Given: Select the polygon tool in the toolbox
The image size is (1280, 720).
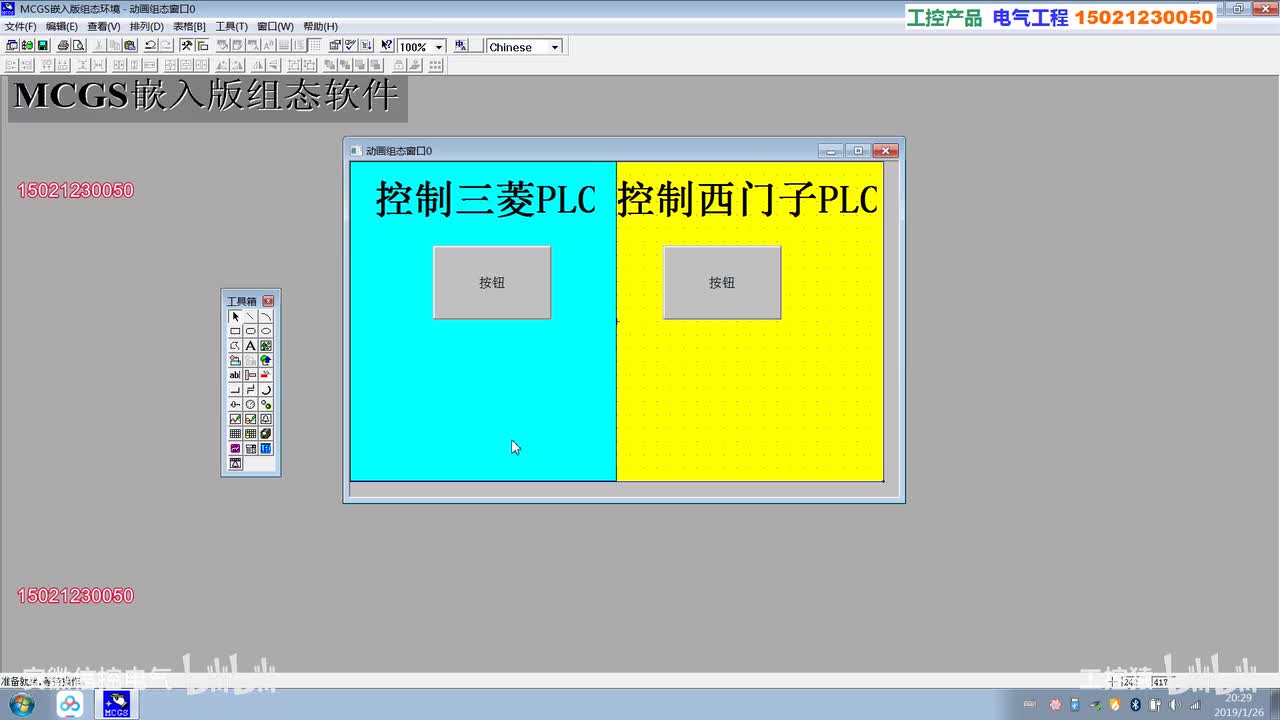Looking at the screenshot, I should click(236, 346).
